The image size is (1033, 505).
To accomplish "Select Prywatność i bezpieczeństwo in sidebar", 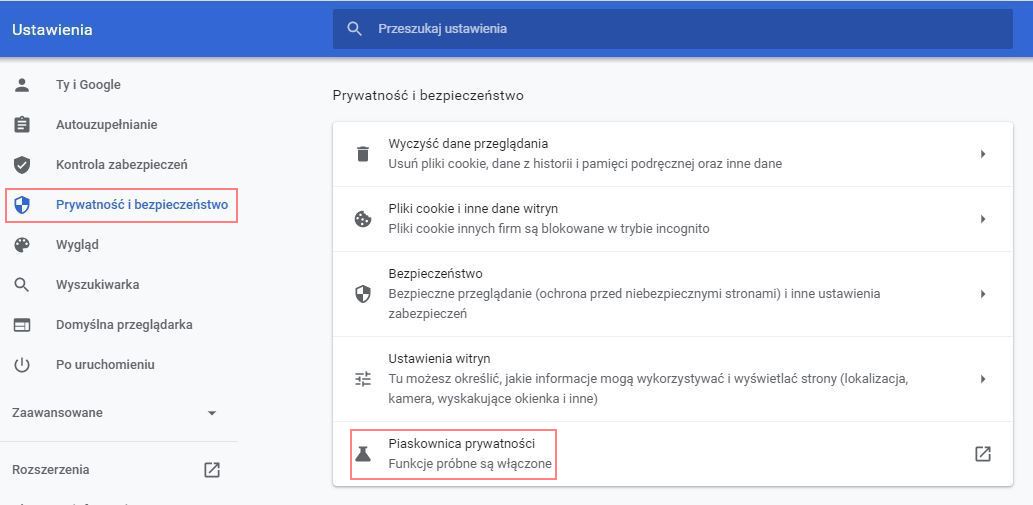I will coord(141,205).
